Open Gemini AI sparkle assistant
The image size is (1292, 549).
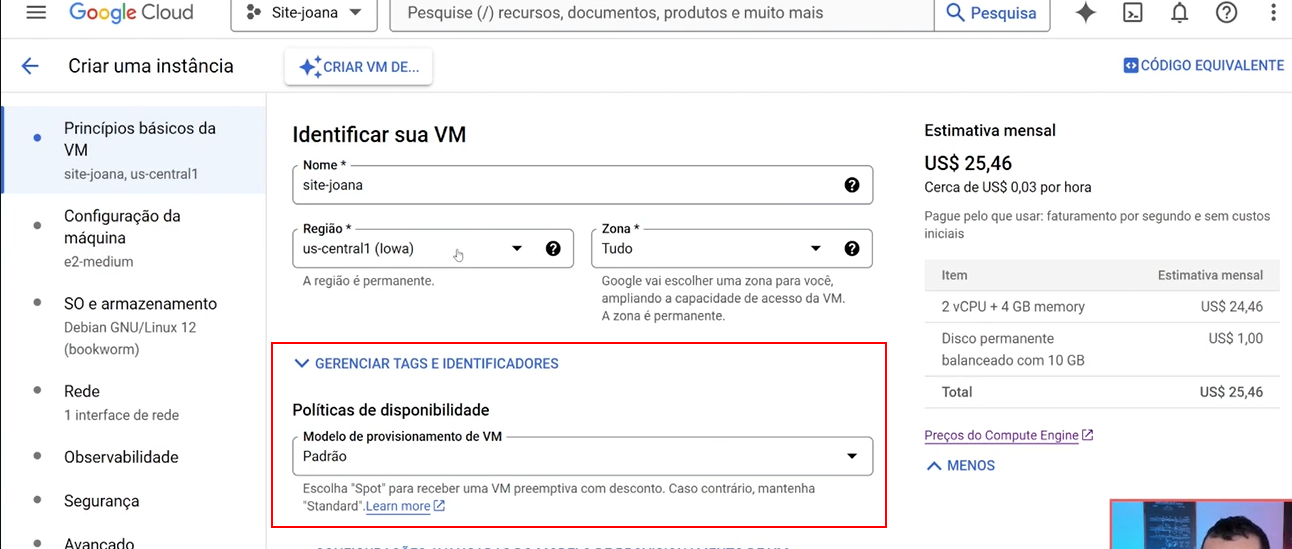point(1085,13)
